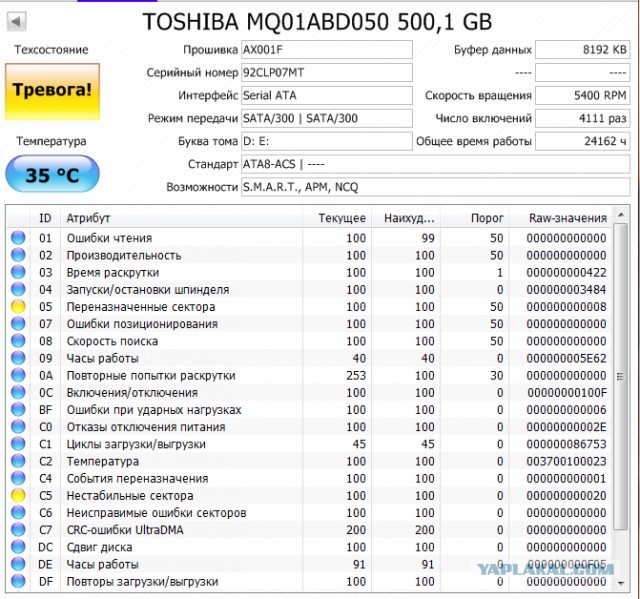Screen dimensions: 640x599
Task: Select status dot of C1 Циклы загрузки/выгрузки
Action: tap(18, 444)
